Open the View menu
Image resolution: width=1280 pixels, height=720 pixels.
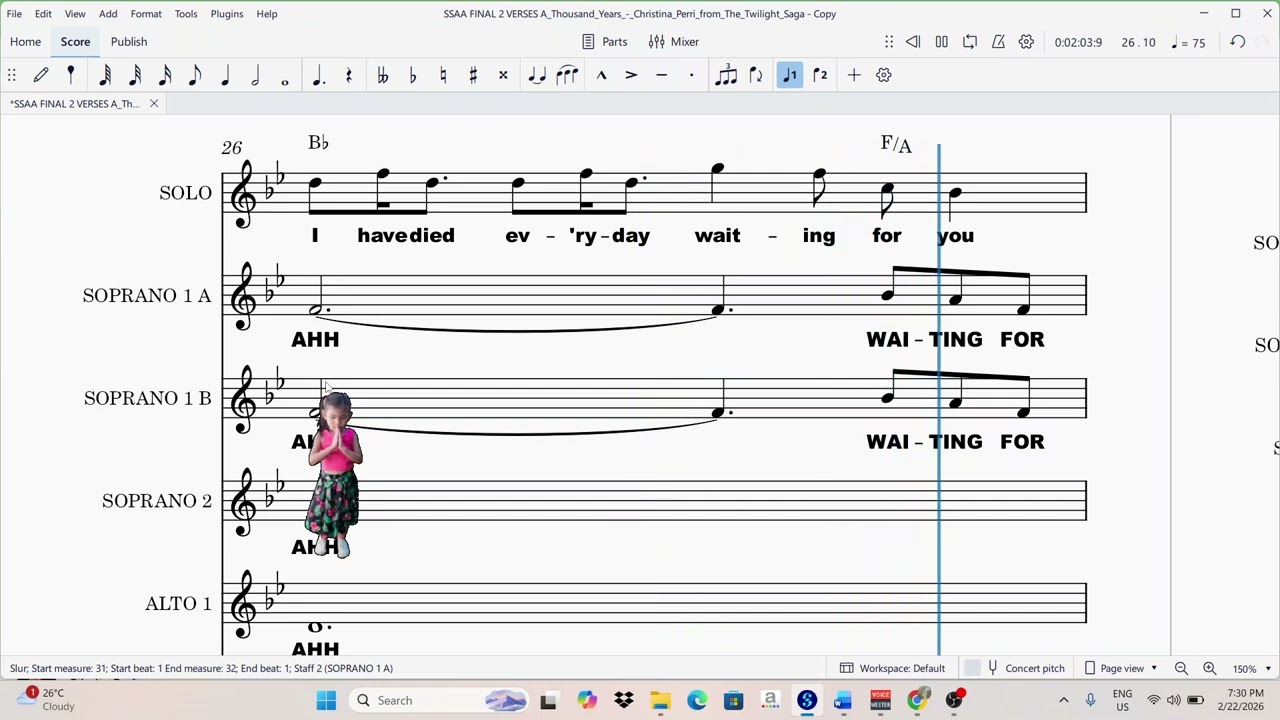(x=75, y=14)
